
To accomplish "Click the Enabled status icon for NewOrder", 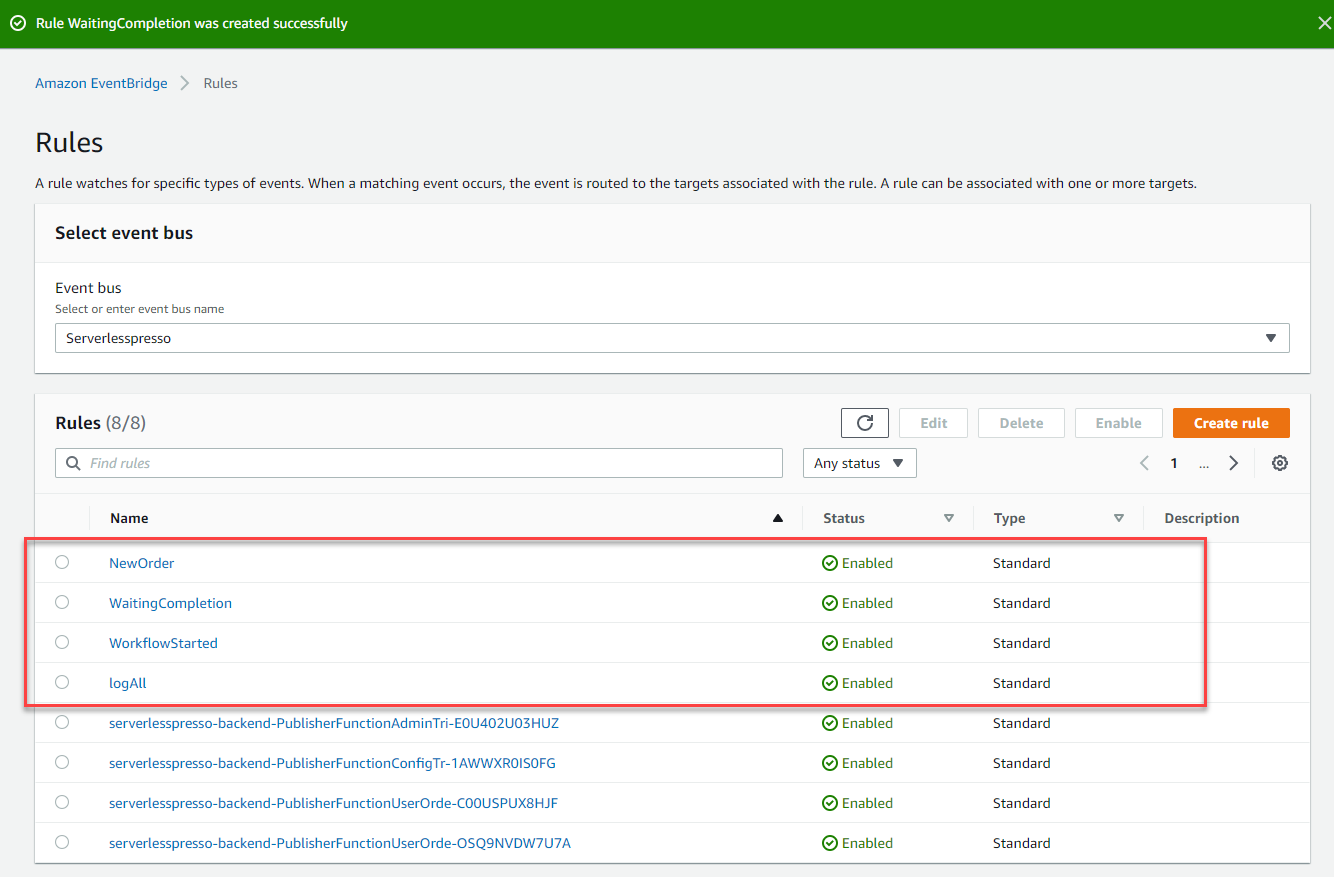I will click(829, 563).
